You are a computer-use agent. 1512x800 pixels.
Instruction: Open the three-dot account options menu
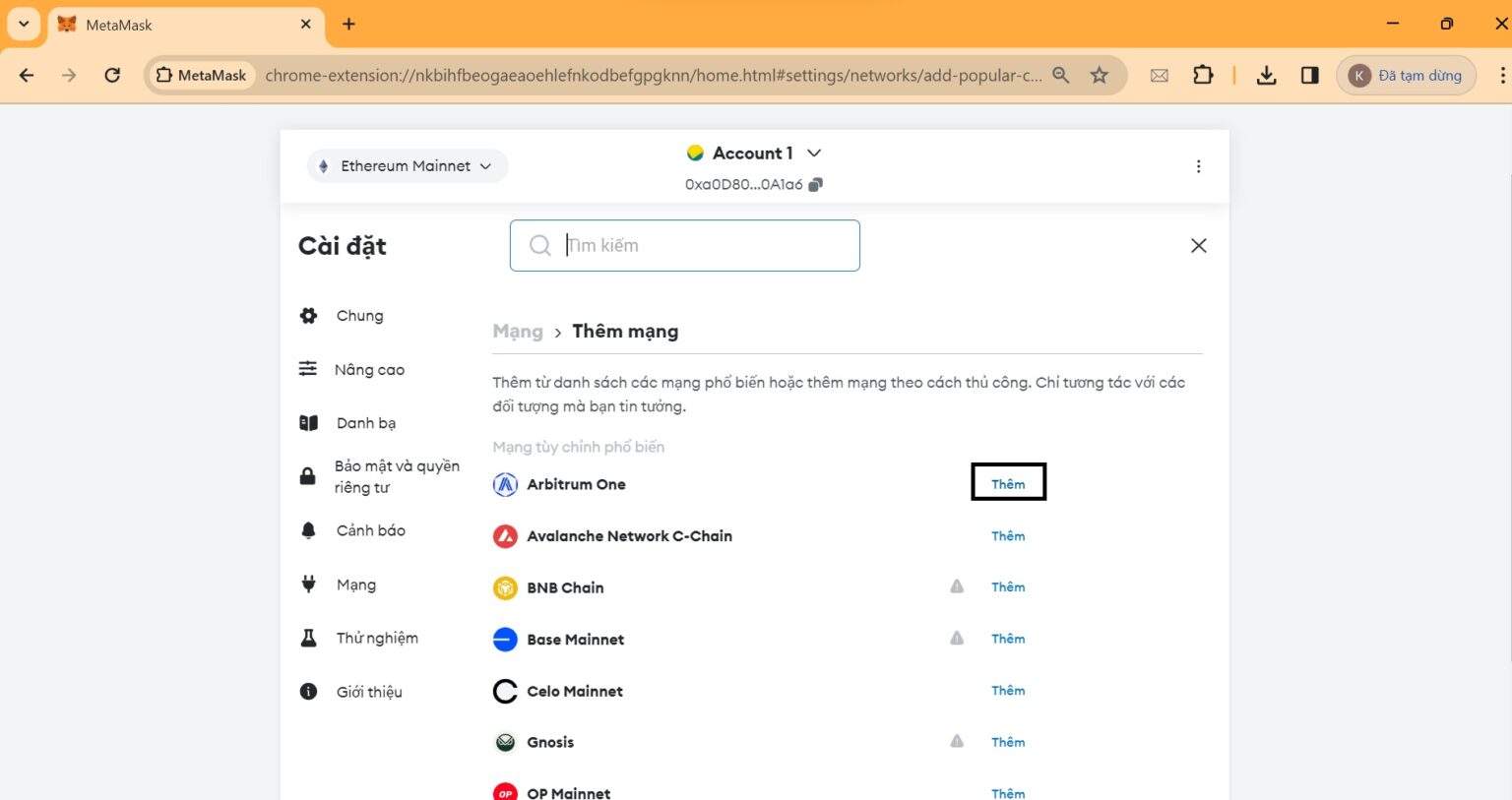tap(1198, 166)
